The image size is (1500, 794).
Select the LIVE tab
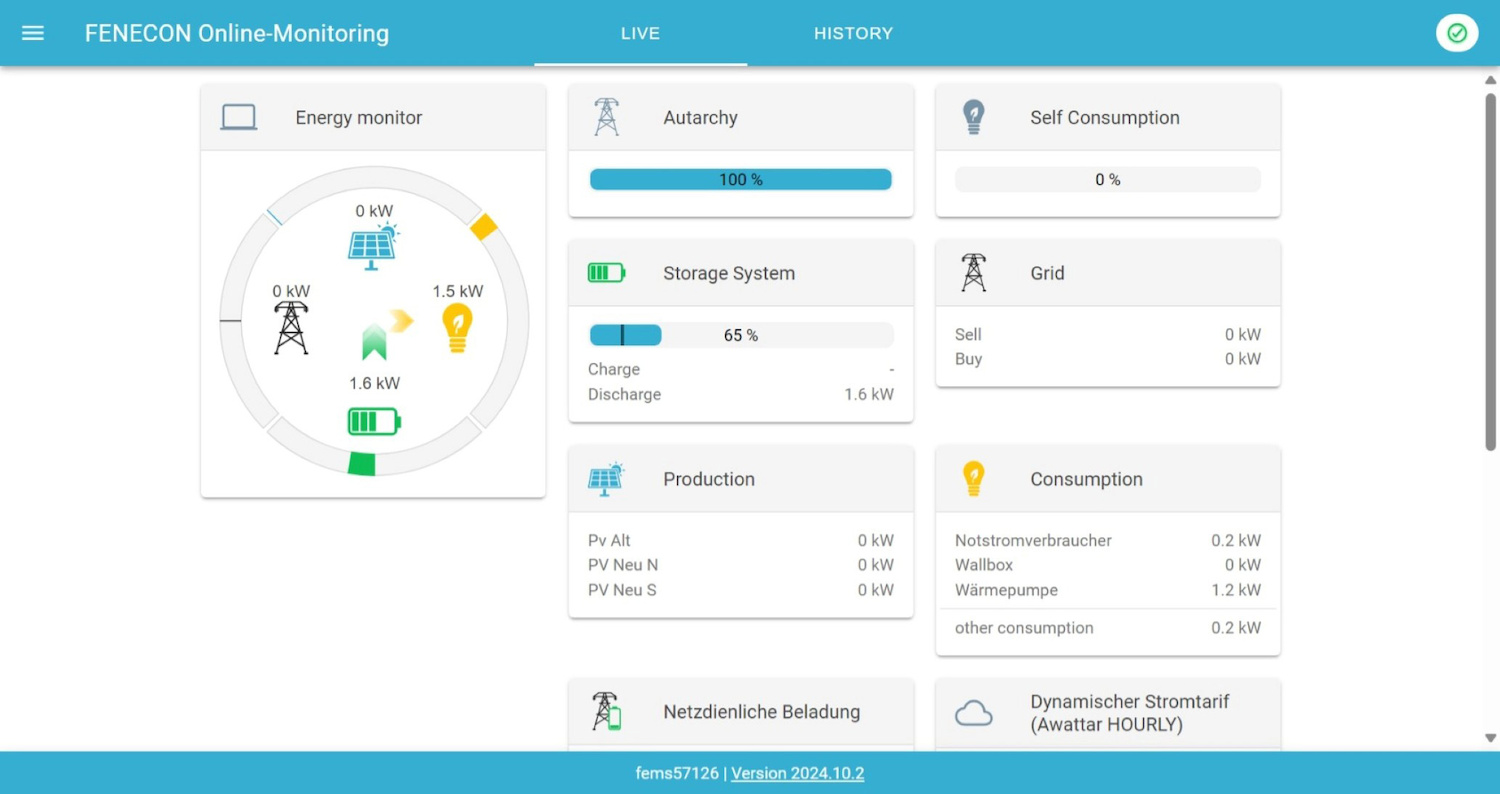640,33
